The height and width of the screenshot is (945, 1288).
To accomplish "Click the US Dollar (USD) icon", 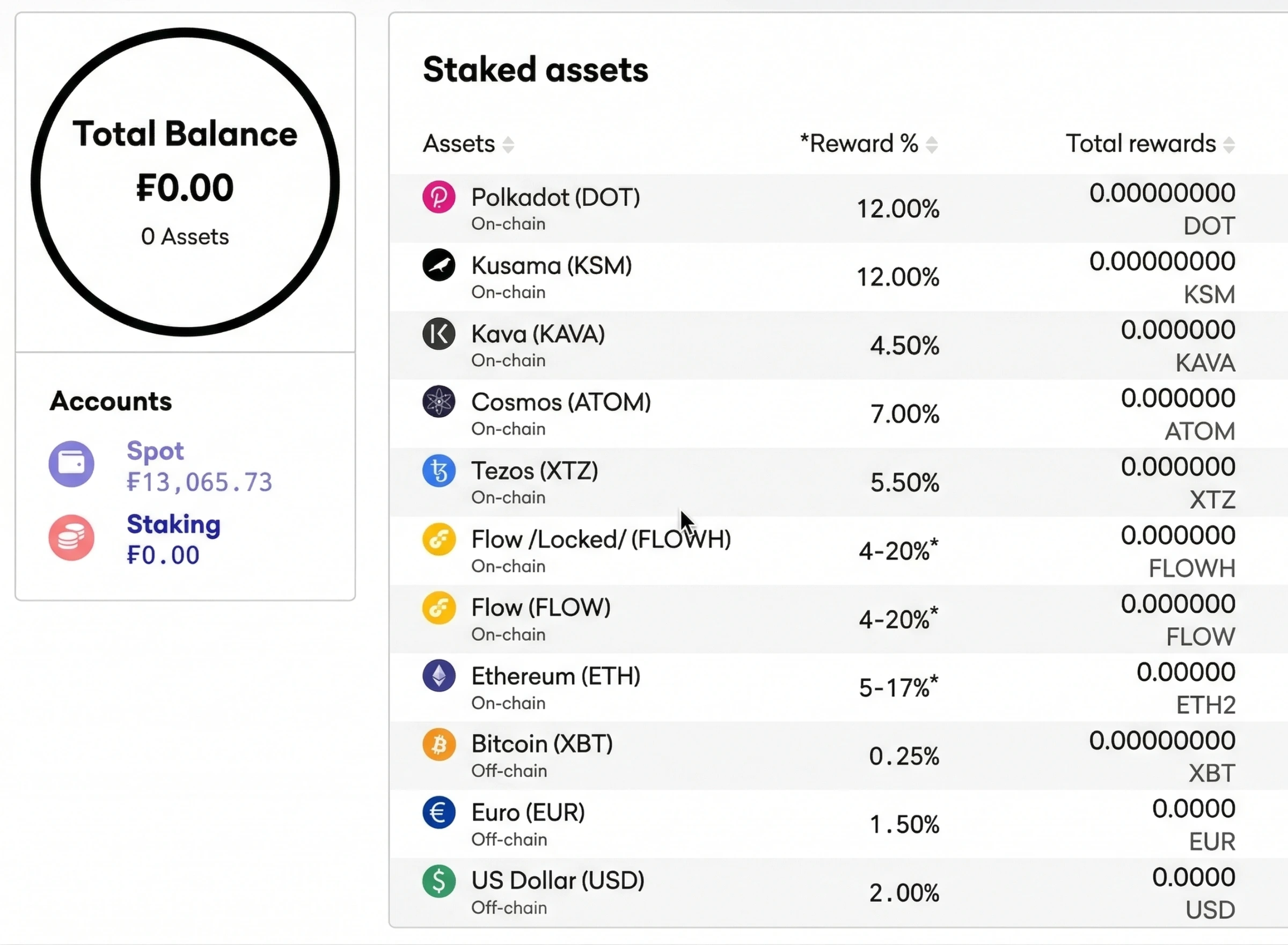I will 438,881.
